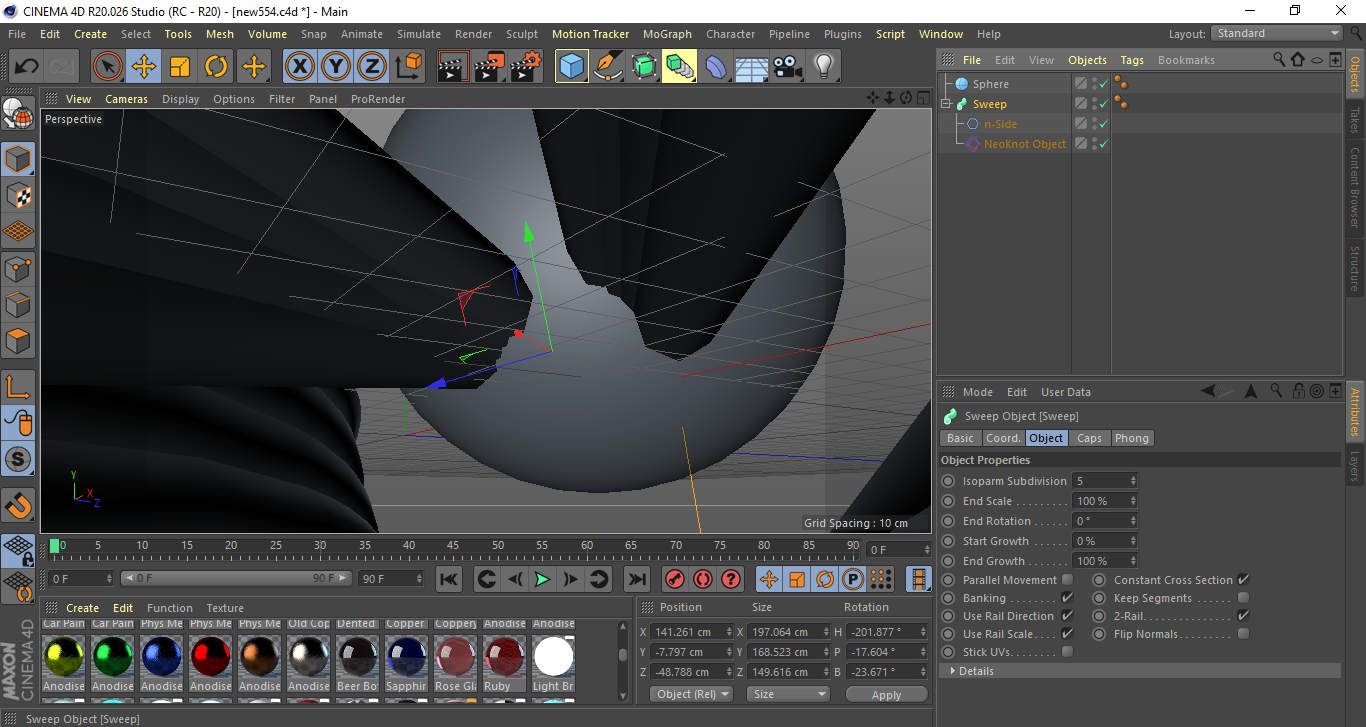This screenshot has height=727, width=1366.
Task: Toggle Use Rail Direction checkbox
Action: tap(1067, 616)
